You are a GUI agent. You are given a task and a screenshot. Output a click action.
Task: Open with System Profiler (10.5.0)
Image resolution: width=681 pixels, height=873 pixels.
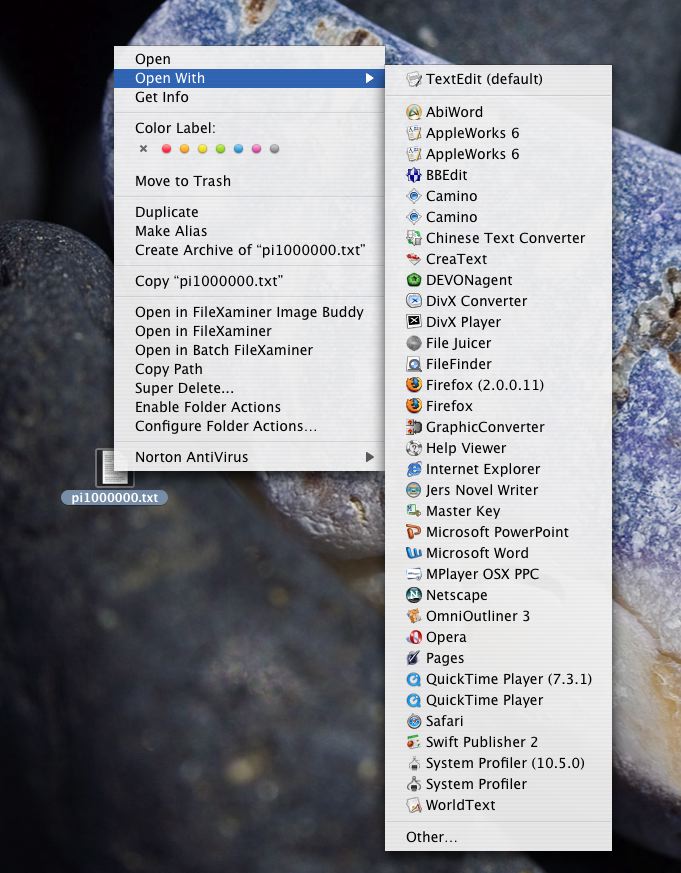[x=498, y=763]
